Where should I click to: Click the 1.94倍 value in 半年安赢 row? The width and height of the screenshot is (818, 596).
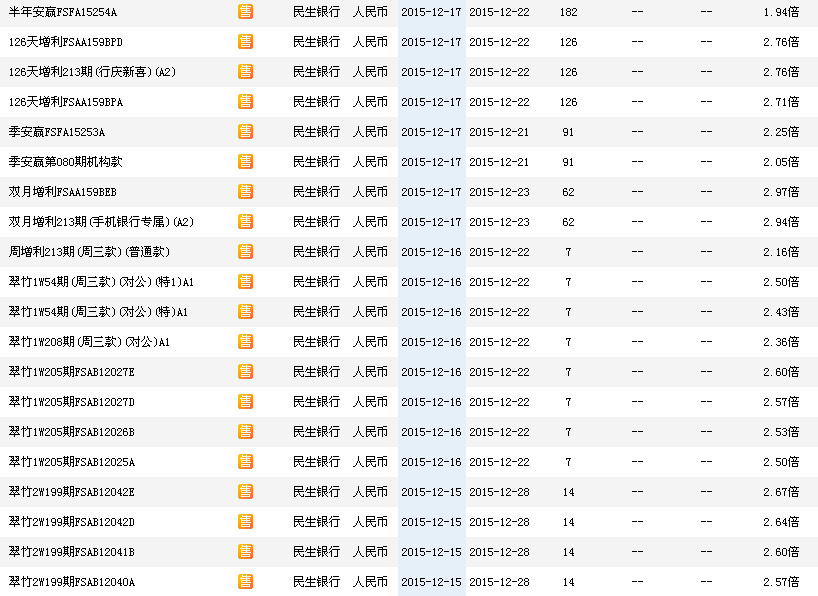[781, 12]
